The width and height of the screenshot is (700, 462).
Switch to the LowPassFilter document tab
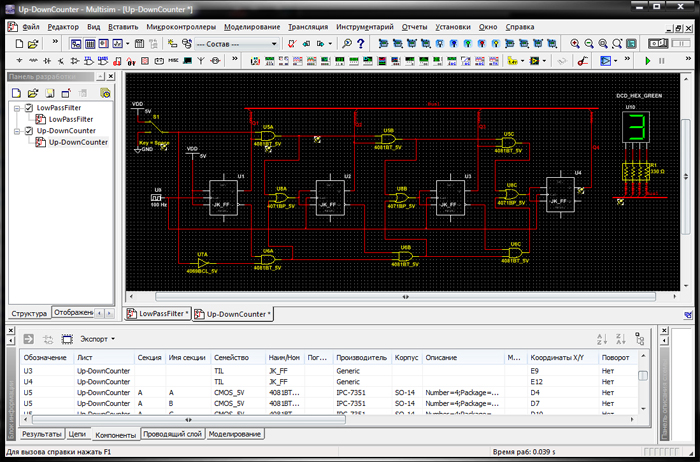(158, 314)
